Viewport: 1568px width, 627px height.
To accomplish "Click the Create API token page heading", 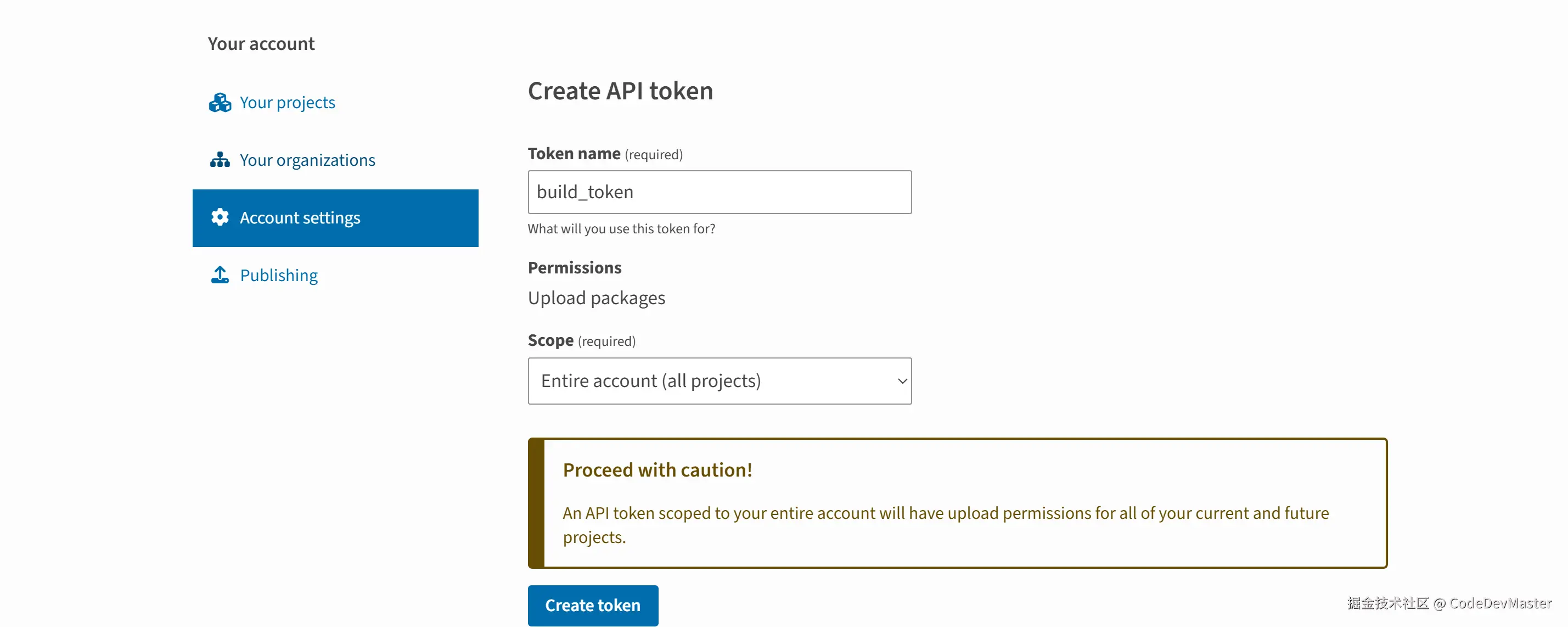I will (x=620, y=91).
